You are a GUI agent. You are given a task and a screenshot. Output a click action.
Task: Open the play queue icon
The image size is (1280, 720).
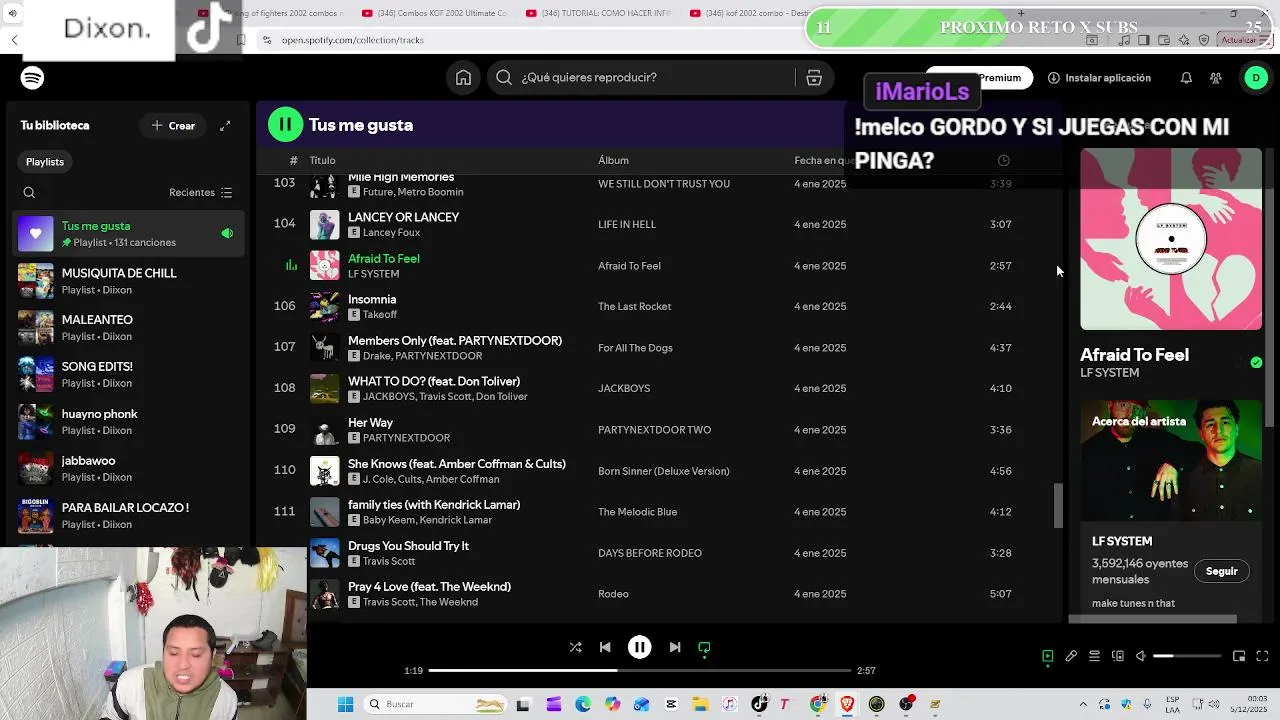pos(1094,656)
